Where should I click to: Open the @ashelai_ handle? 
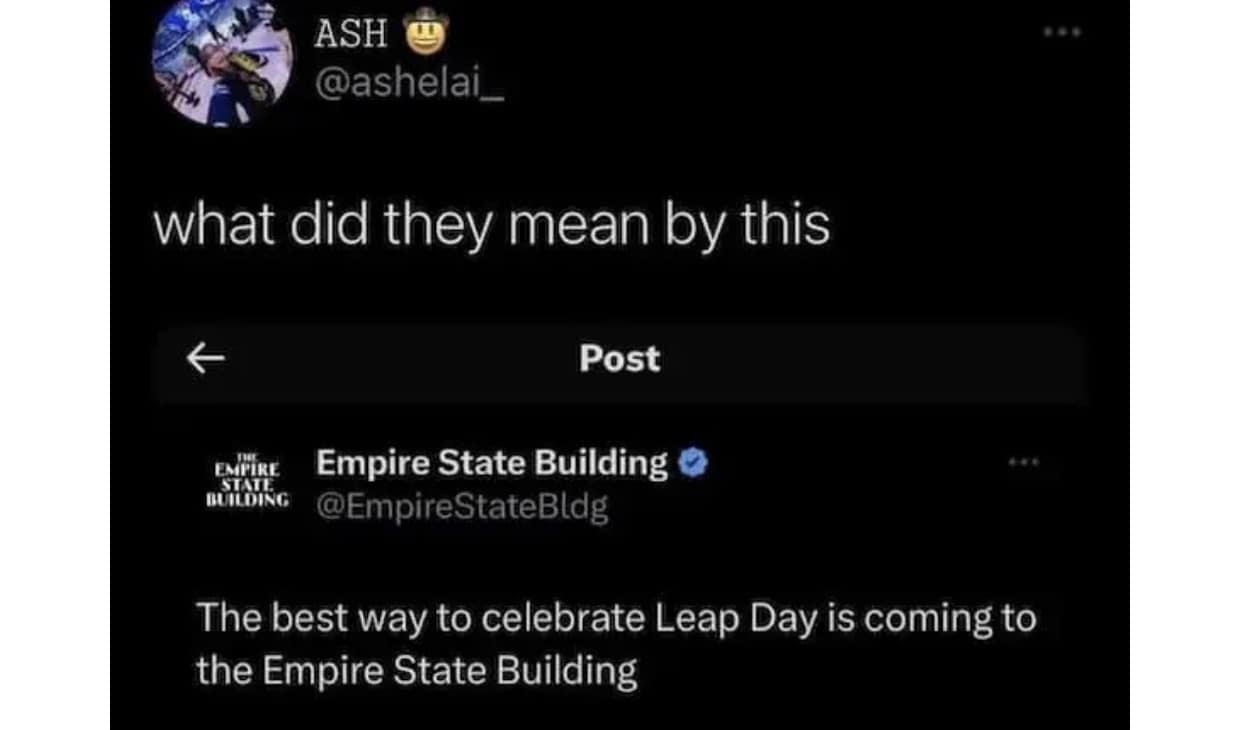click(410, 84)
